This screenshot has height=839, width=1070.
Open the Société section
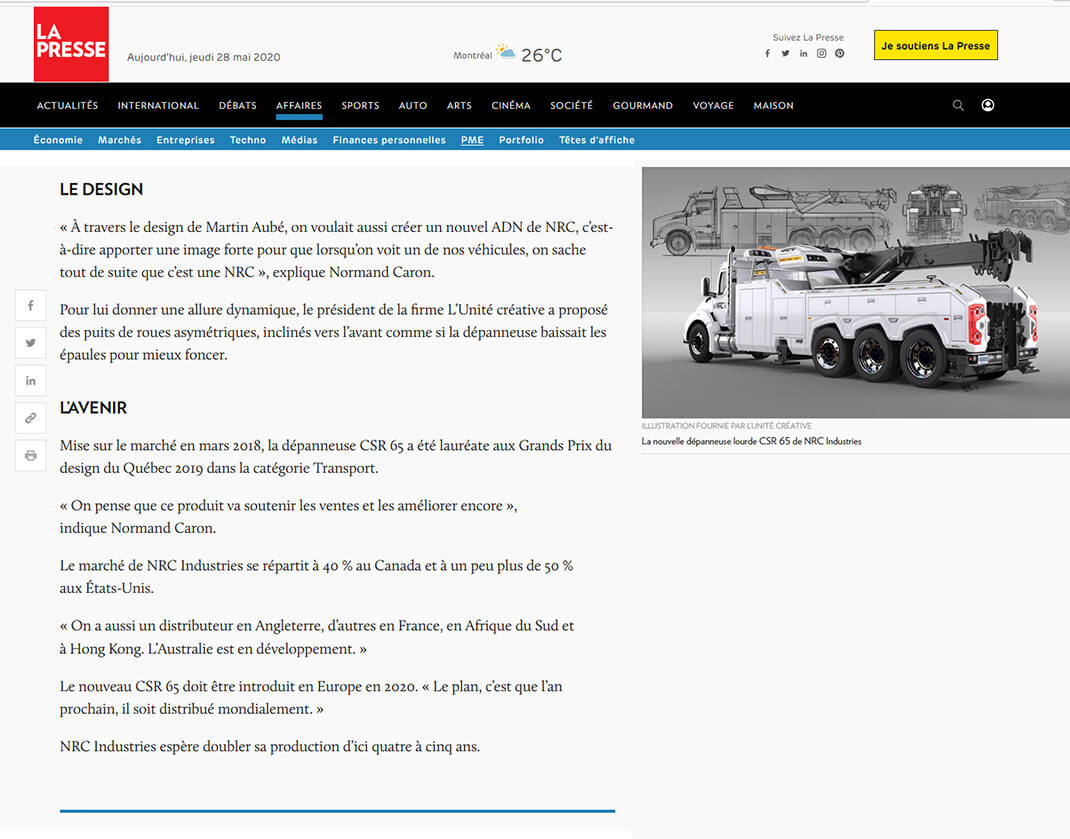coord(572,105)
